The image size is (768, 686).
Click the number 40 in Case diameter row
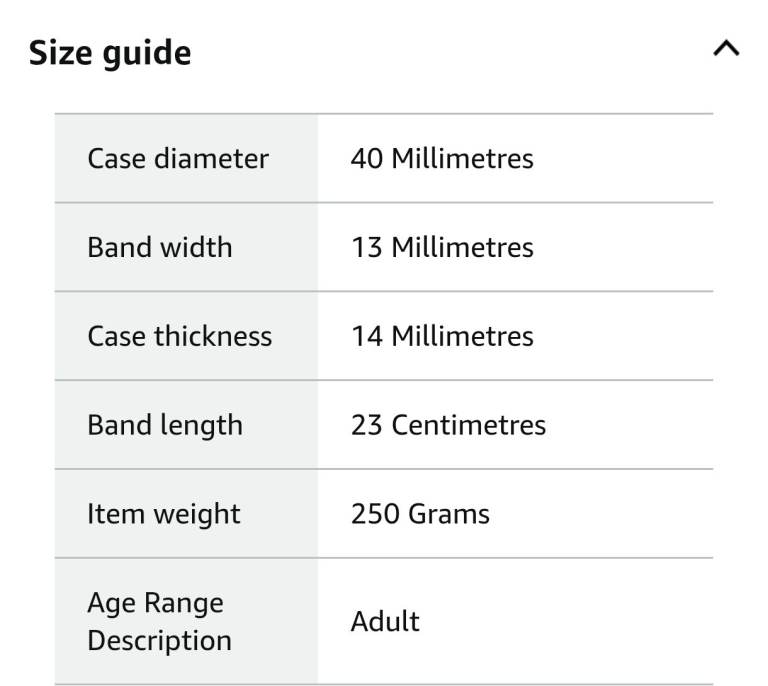(366, 158)
